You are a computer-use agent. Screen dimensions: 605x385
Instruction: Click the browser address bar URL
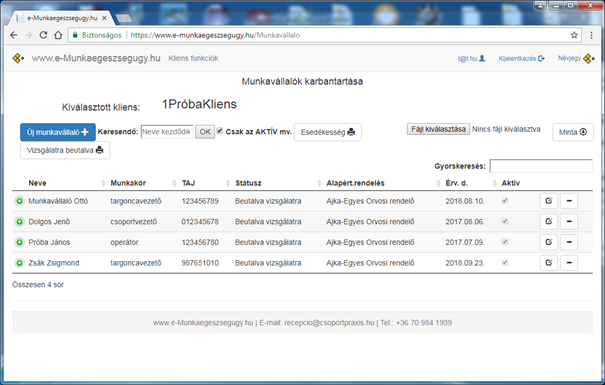click(215, 35)
